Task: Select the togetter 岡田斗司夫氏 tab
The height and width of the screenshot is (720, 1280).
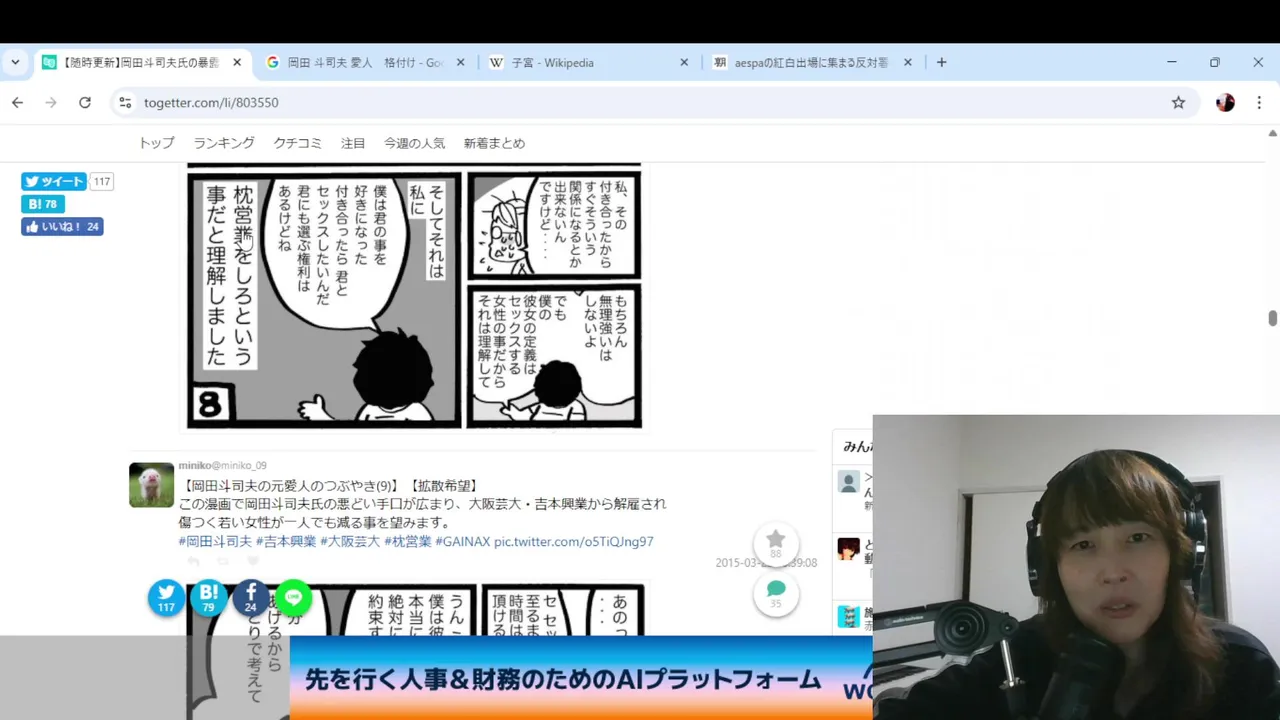Action: pos(142,62)
